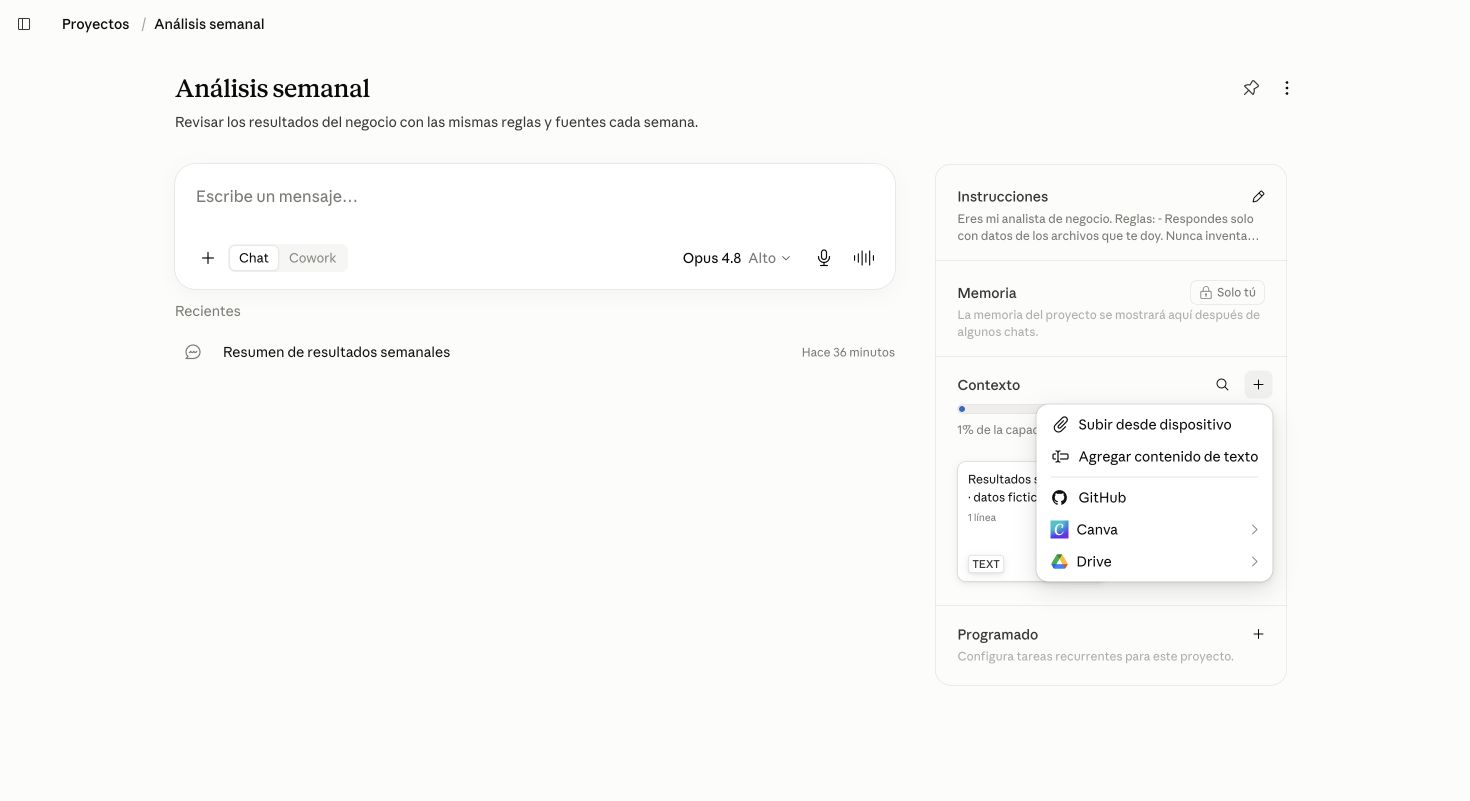
Task: Click the Programado section heading
Action: click(997, 635)
